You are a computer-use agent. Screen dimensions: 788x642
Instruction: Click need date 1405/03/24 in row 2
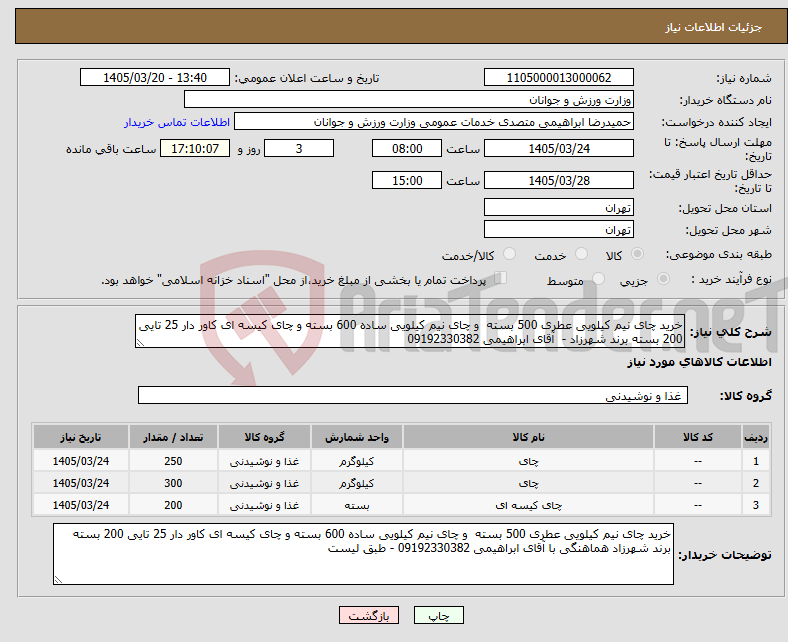pyautogui.click(x=81, y=483)
